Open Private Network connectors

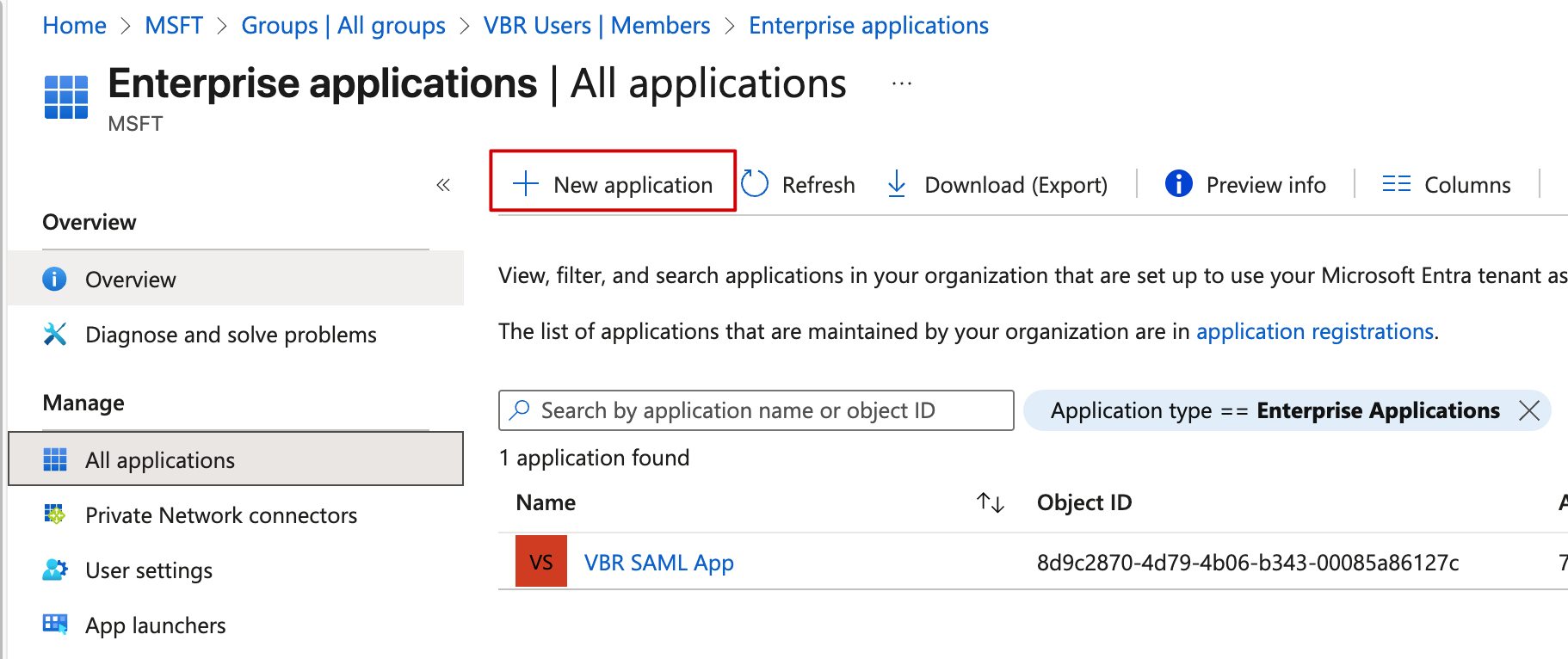pyautogui.click(x=220, y=515)
